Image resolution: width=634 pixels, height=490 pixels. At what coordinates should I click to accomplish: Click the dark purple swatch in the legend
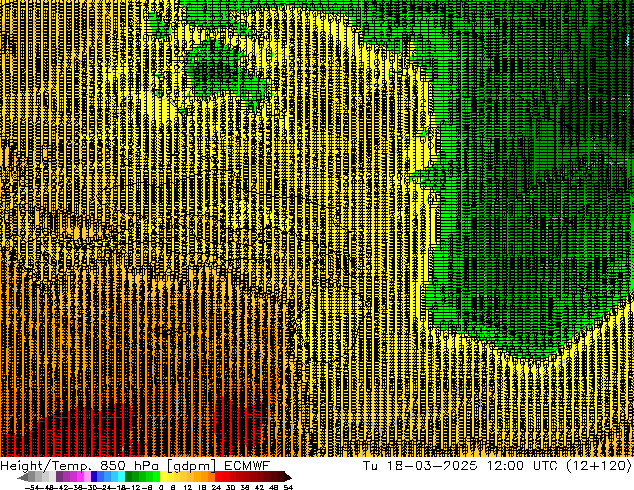59,476
